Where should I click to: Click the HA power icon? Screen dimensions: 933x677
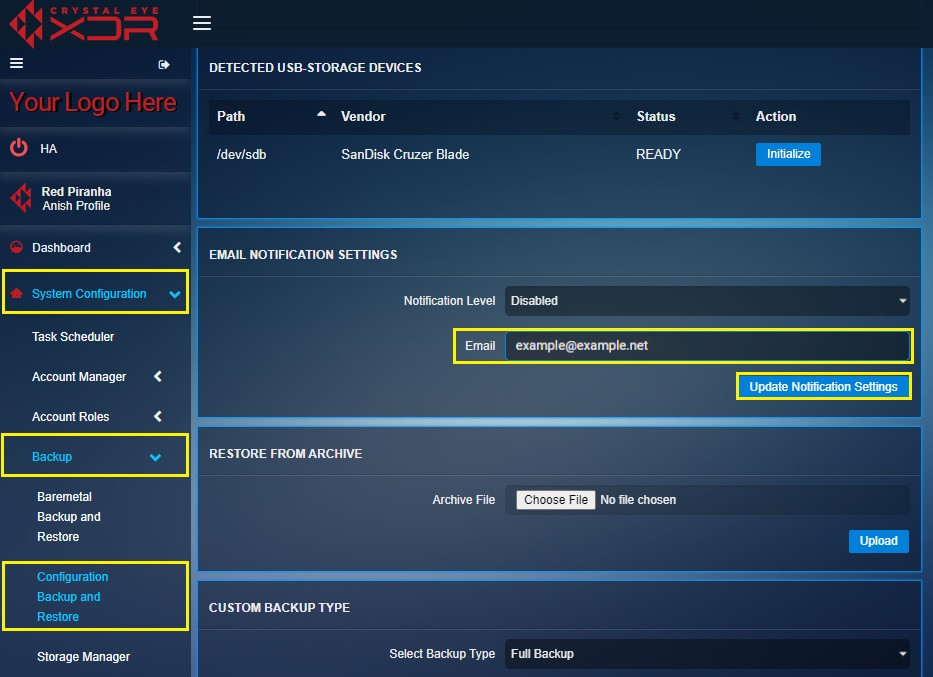(x=18, y=148)
